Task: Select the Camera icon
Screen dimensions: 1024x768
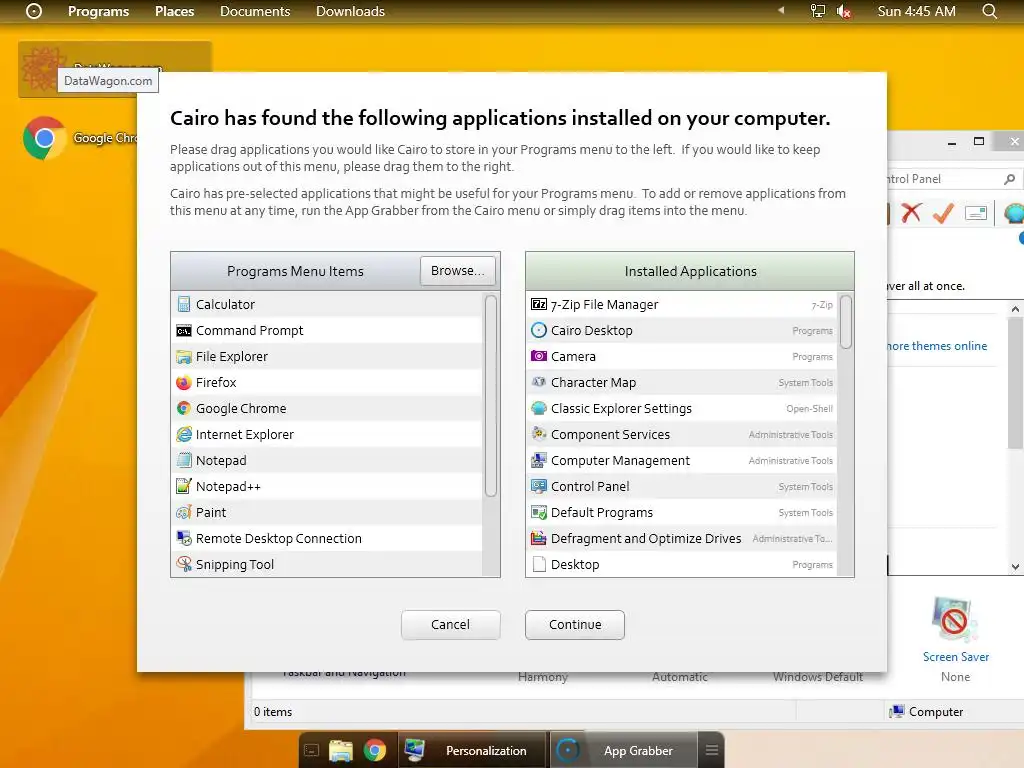Action: pyautogui.click(x=539, y=356)
